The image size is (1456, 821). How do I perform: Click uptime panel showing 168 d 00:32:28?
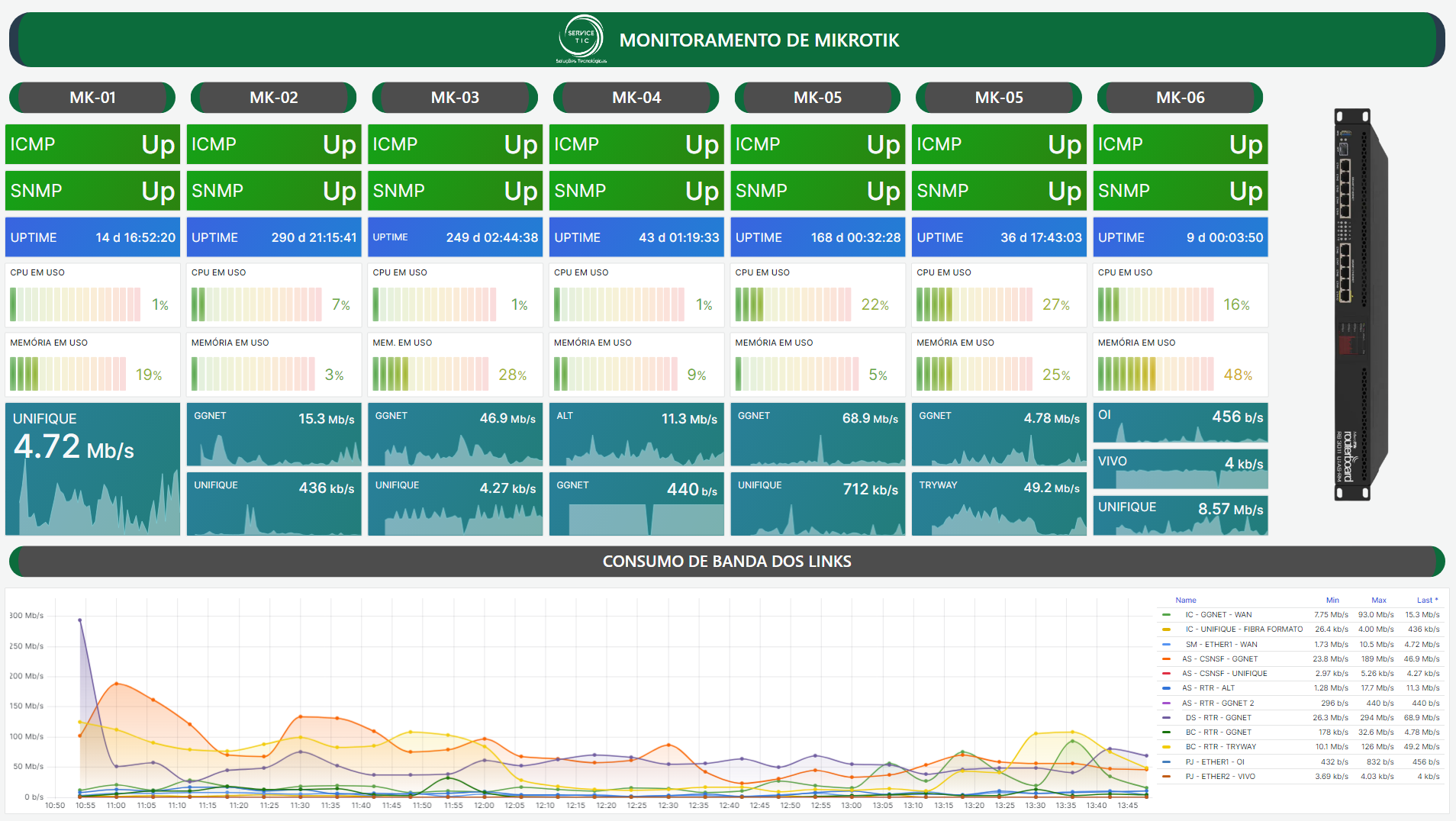(818, 237)
